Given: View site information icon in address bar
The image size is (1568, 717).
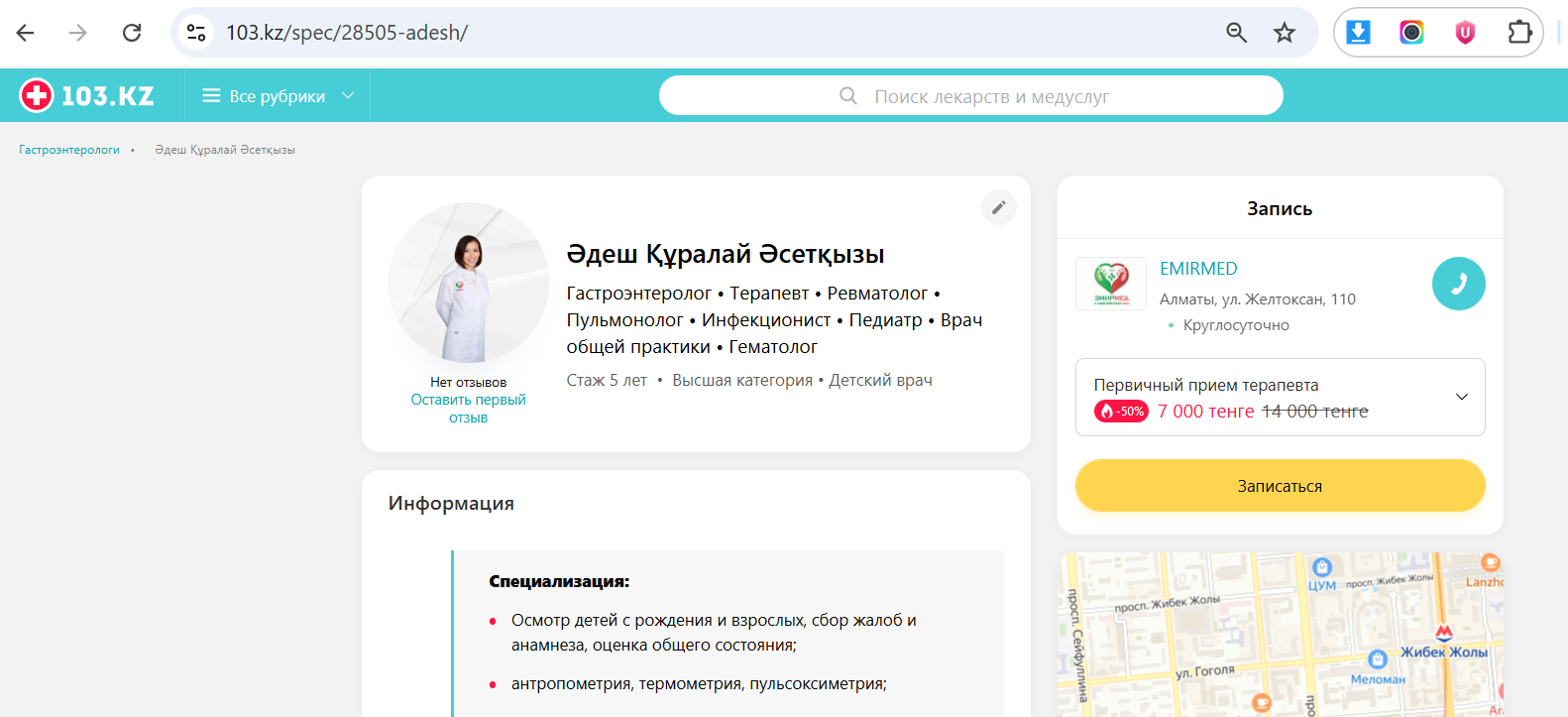Looking at the screenshot, I should 196,33.
